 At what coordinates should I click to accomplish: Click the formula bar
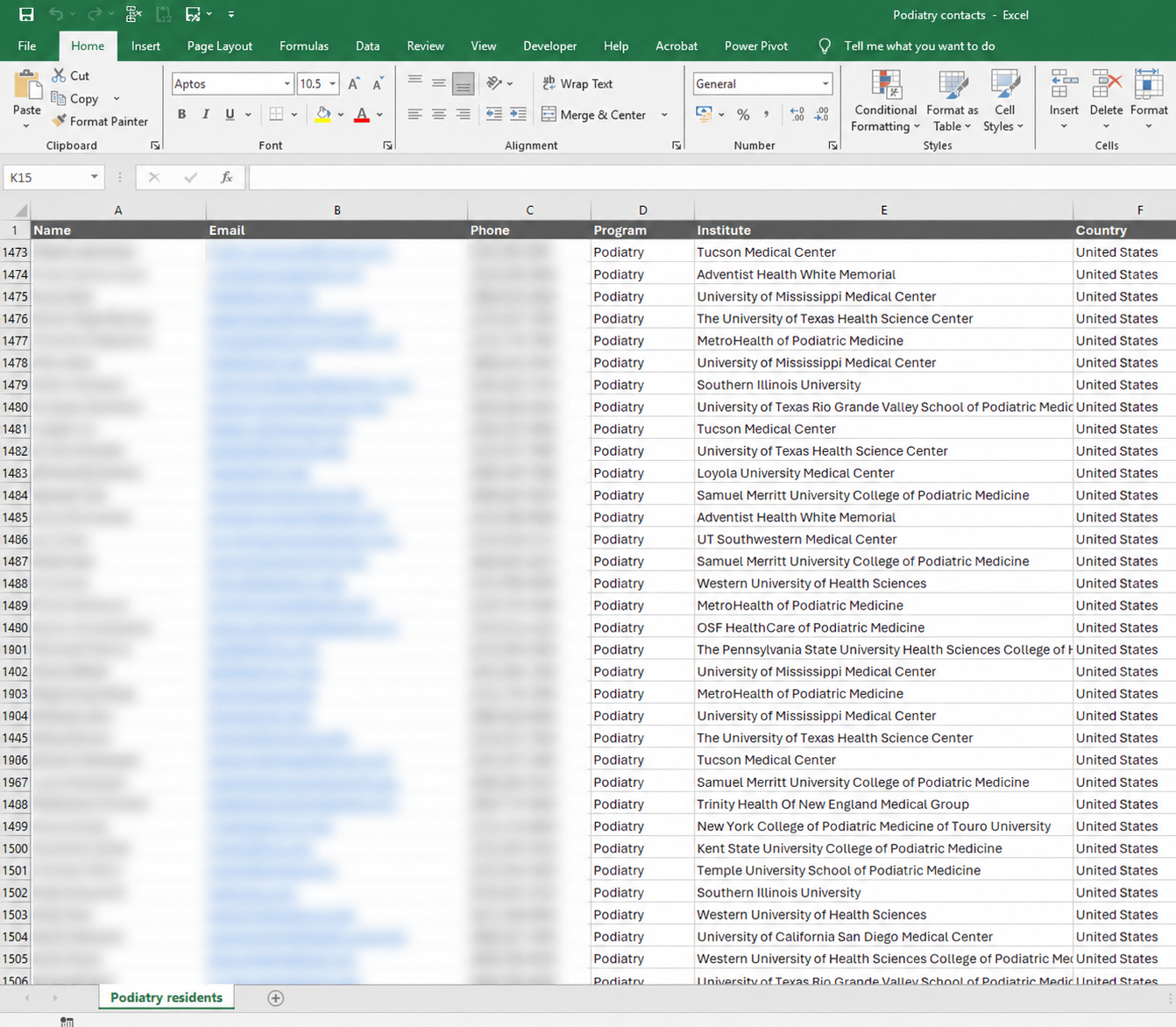coord(712,177)
